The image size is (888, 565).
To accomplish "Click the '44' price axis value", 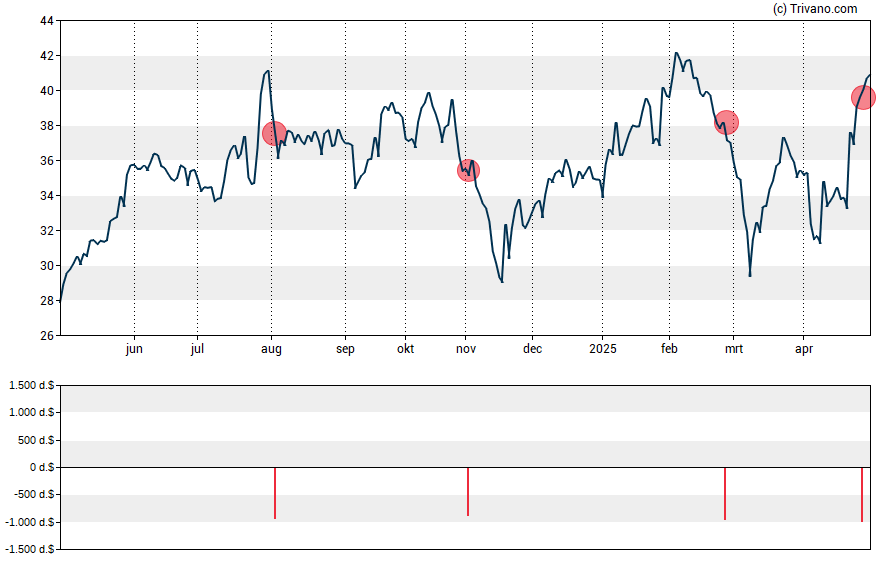I will [x=47, y=21].
